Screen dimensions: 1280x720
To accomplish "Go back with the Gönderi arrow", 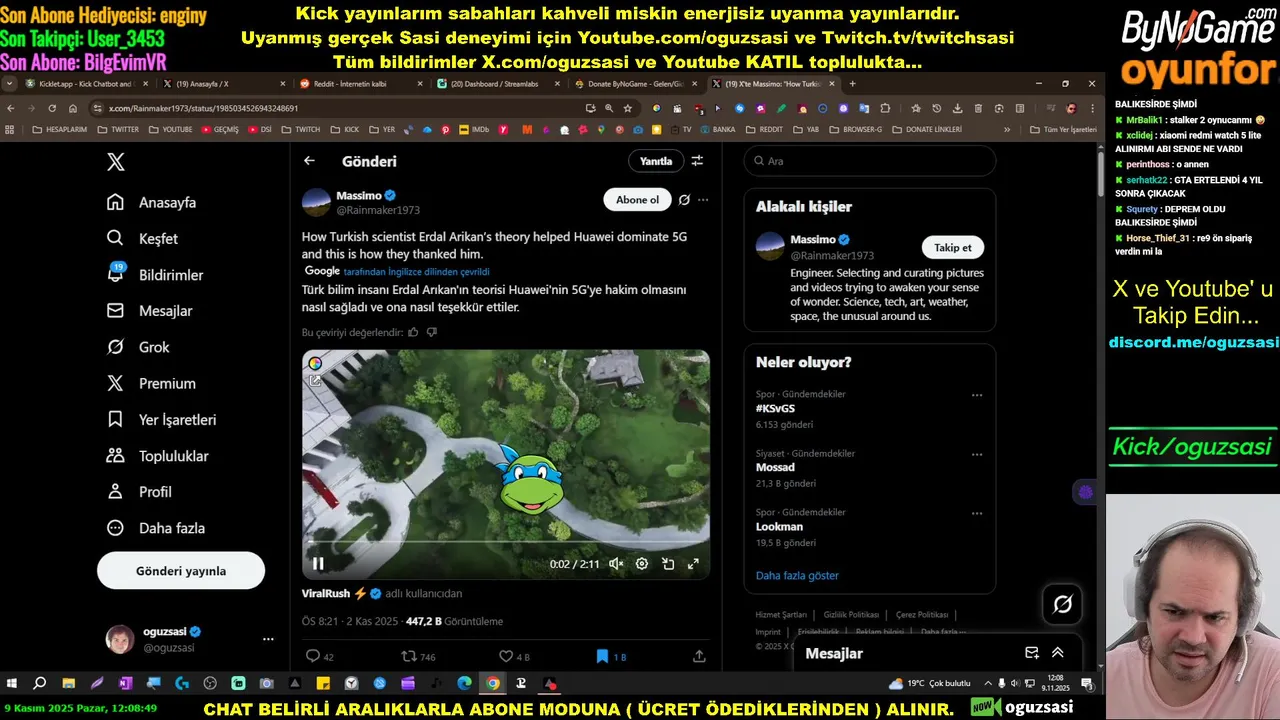I will pyautogui.click(x=309, y=161).
